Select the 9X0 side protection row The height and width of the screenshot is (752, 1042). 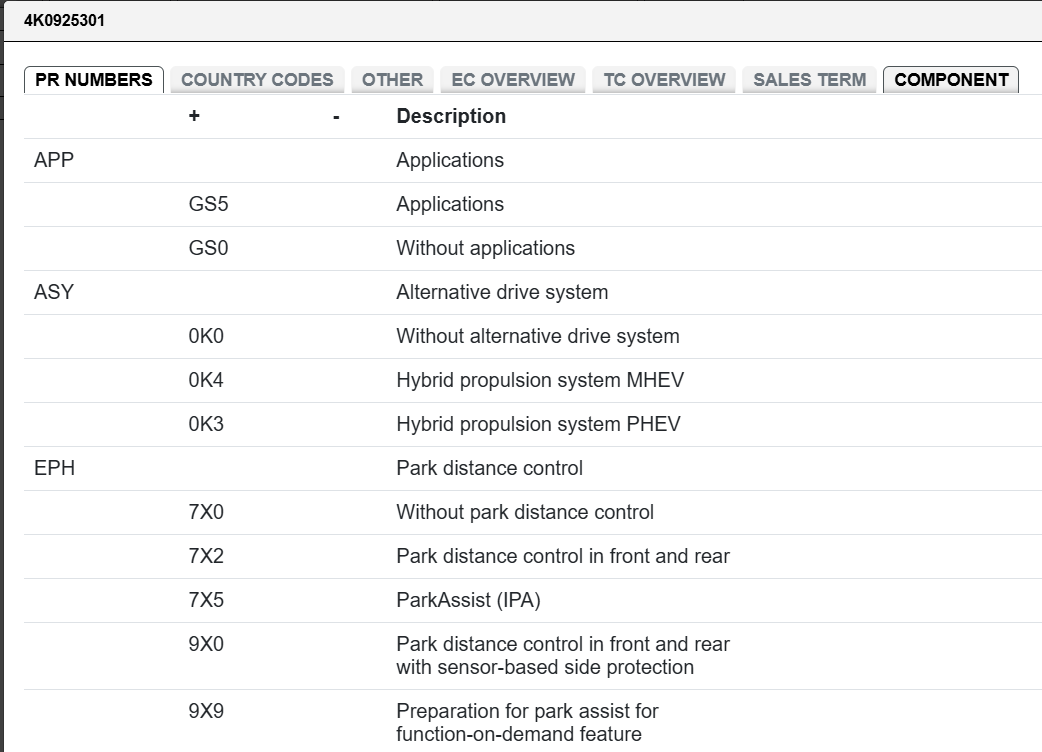pos(533,656)
